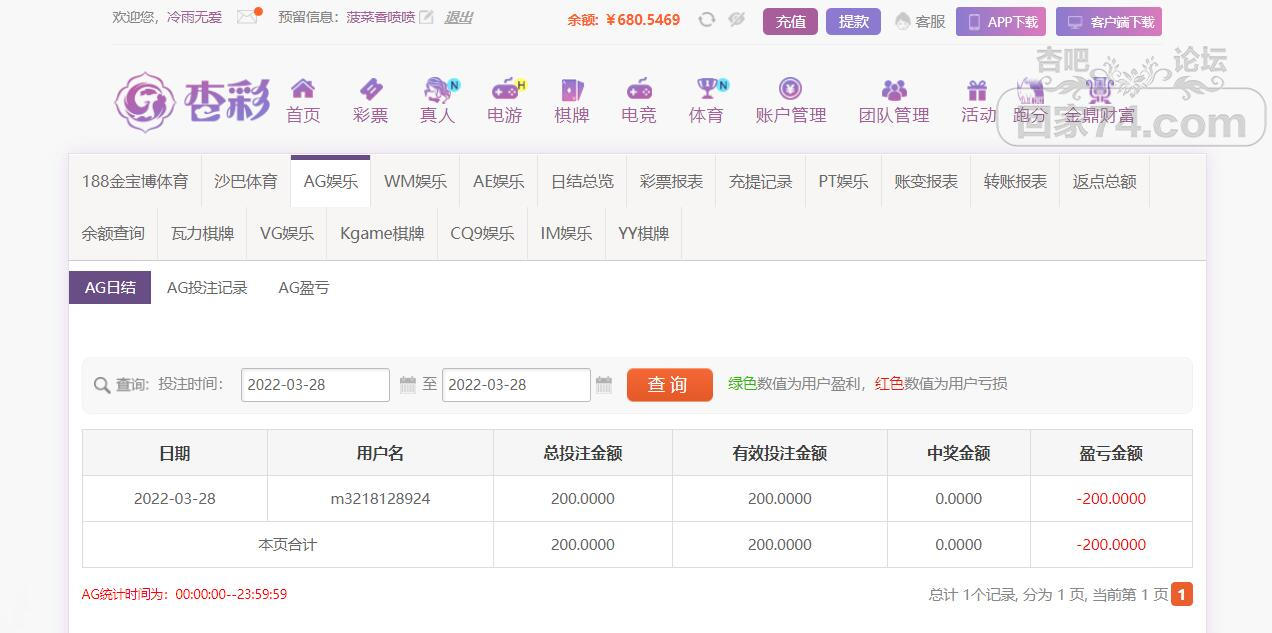
Task: Click the 有效投注金额 column header
Action: 780,453
